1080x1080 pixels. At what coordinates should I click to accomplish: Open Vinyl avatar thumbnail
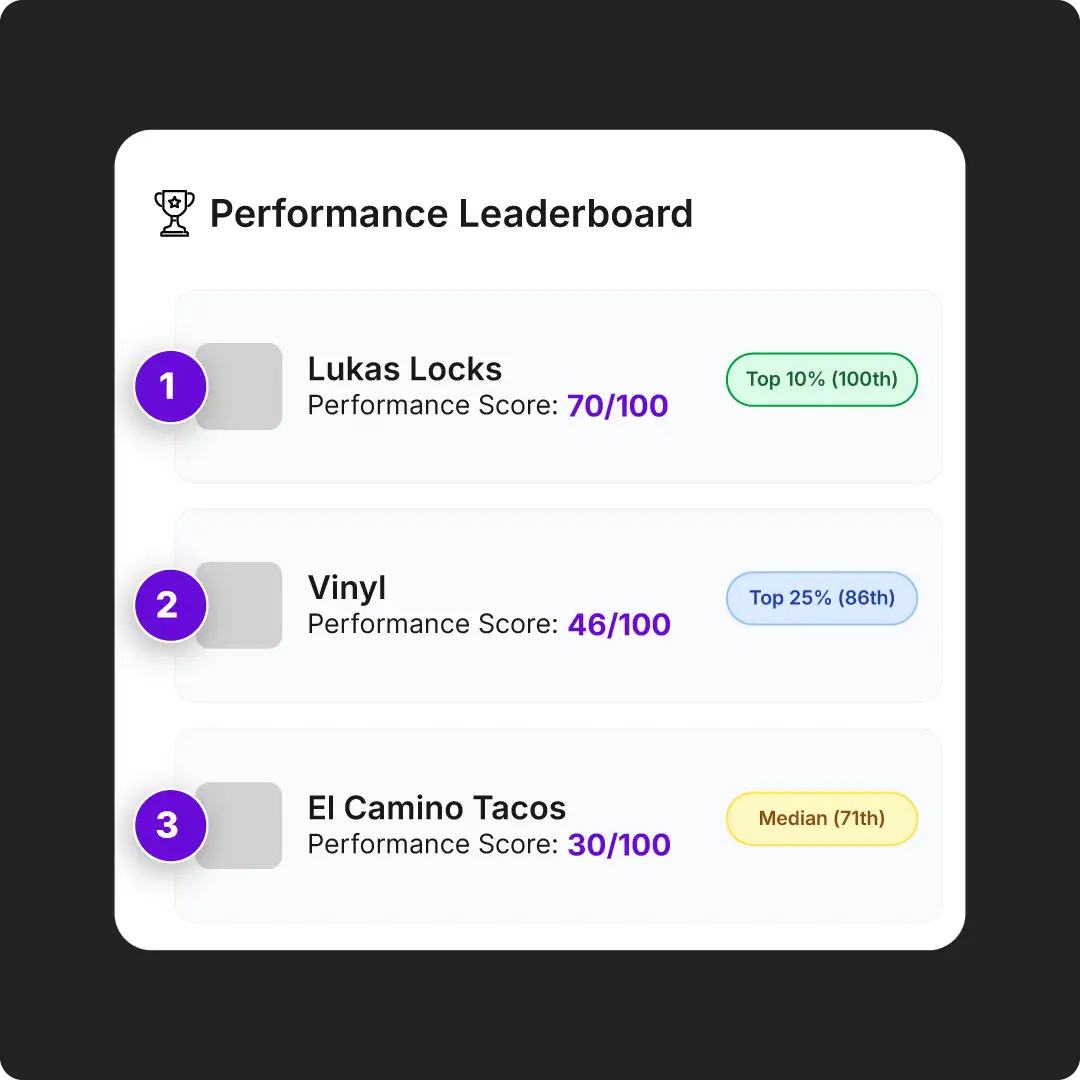(239, 605)
